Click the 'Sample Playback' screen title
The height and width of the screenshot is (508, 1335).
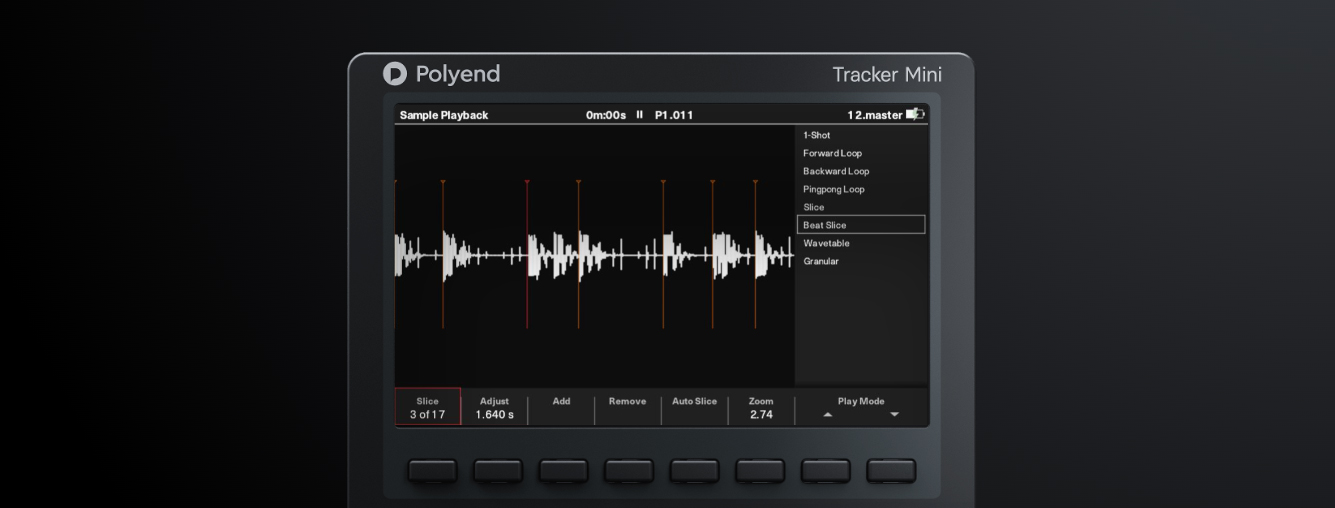pyautogui.click(x=444, y=115)
